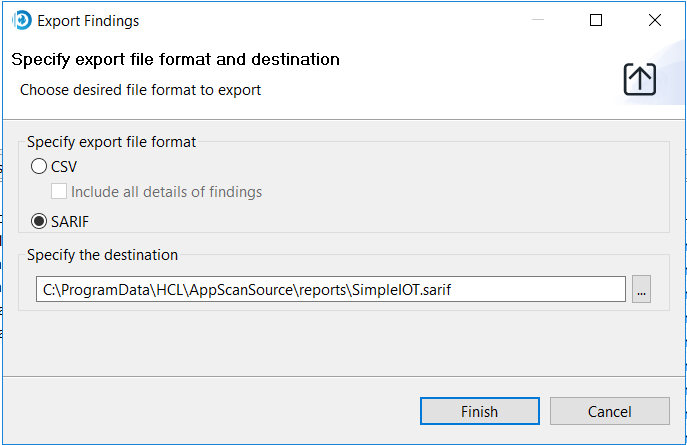Click the CSV text label

coord(64,167)
